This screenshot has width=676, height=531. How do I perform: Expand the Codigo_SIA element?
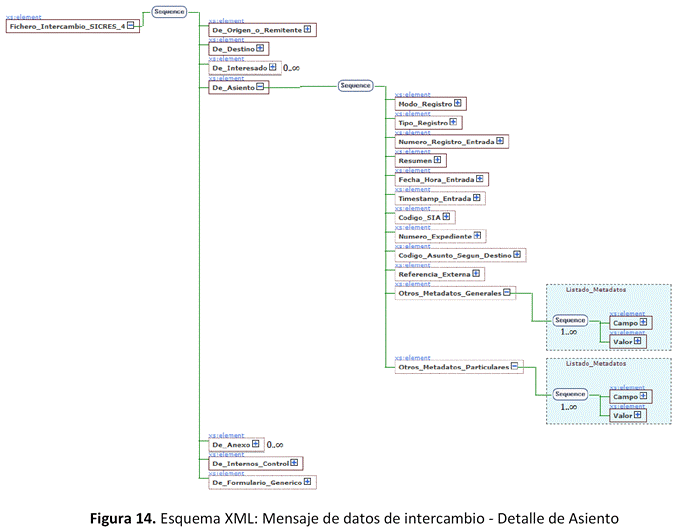point(446,216)
